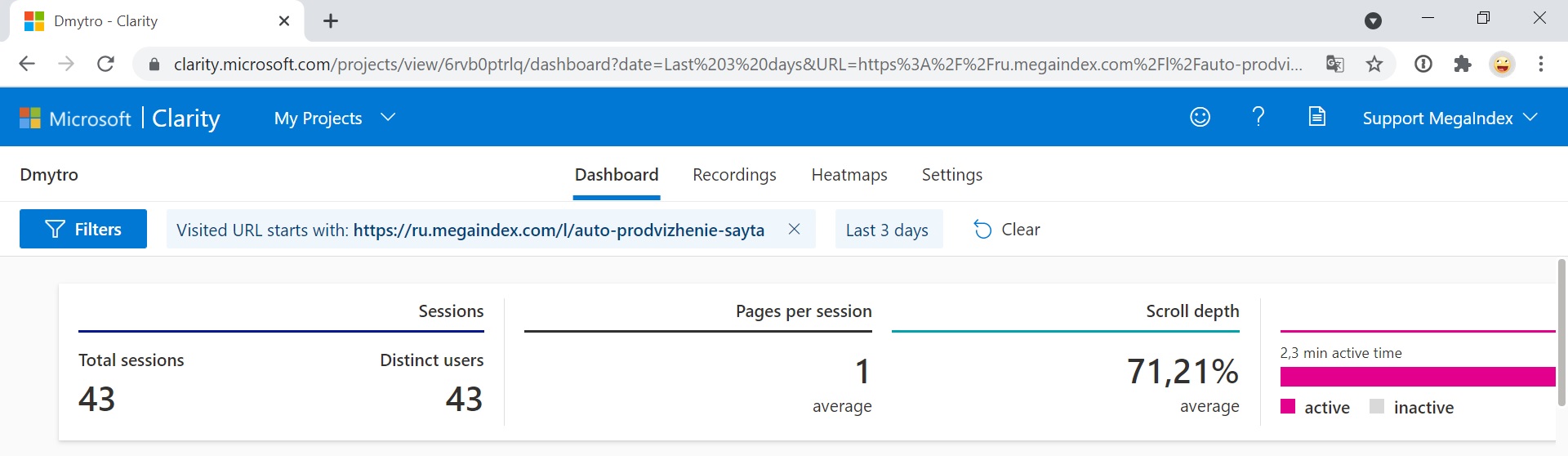Go back with browser back arrow
Screen dimensions: 1568x456
point(27,64)
